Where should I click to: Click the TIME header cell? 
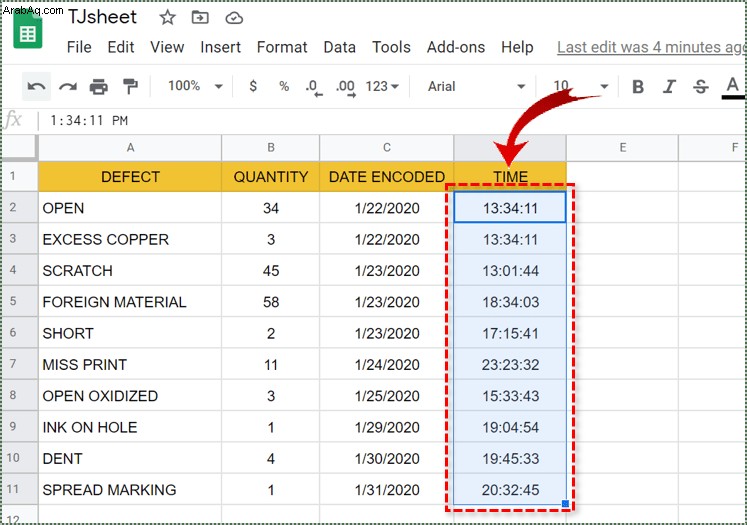[510, 177]
